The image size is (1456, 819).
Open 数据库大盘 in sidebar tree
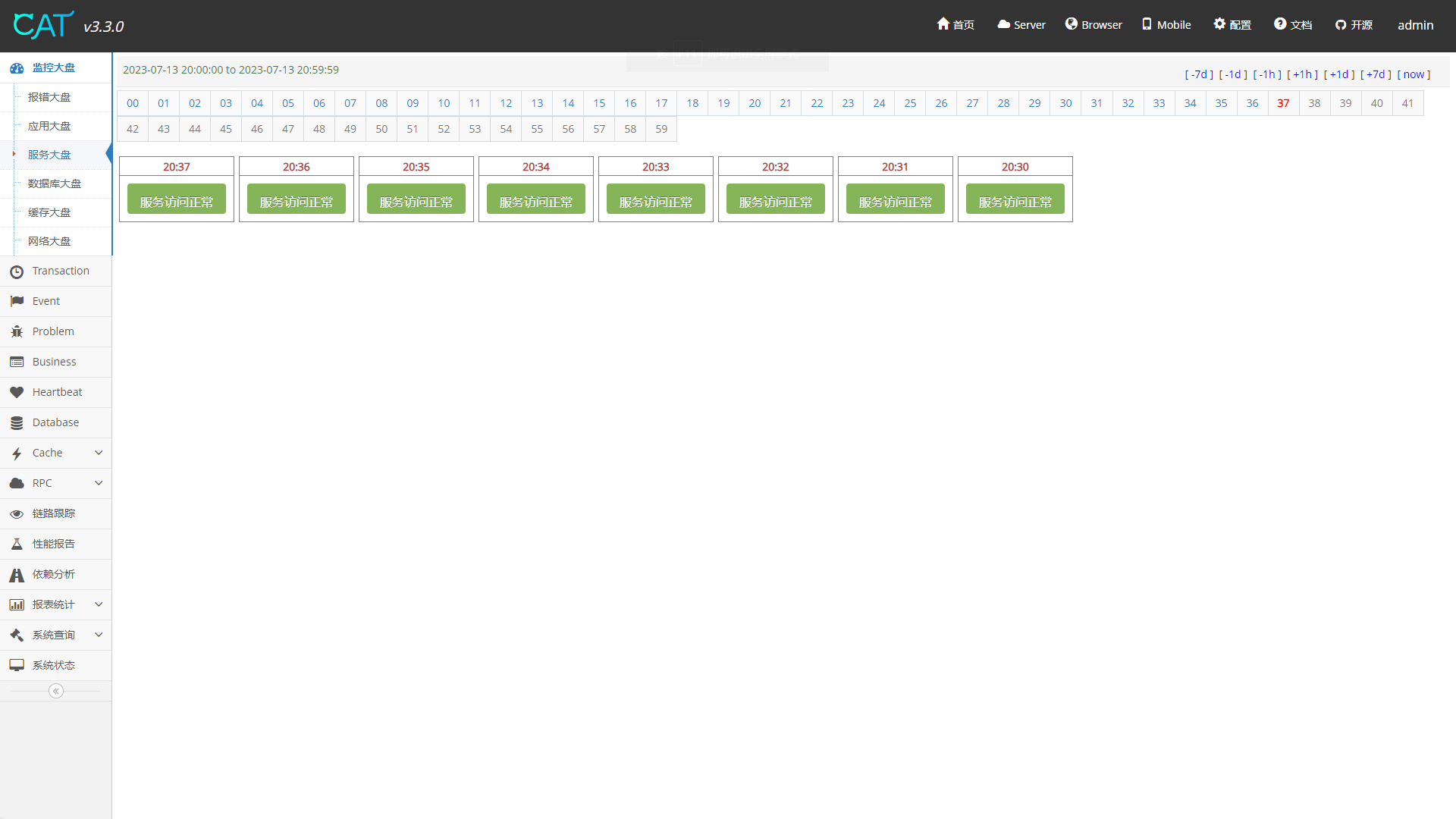(x=54, y=184)
